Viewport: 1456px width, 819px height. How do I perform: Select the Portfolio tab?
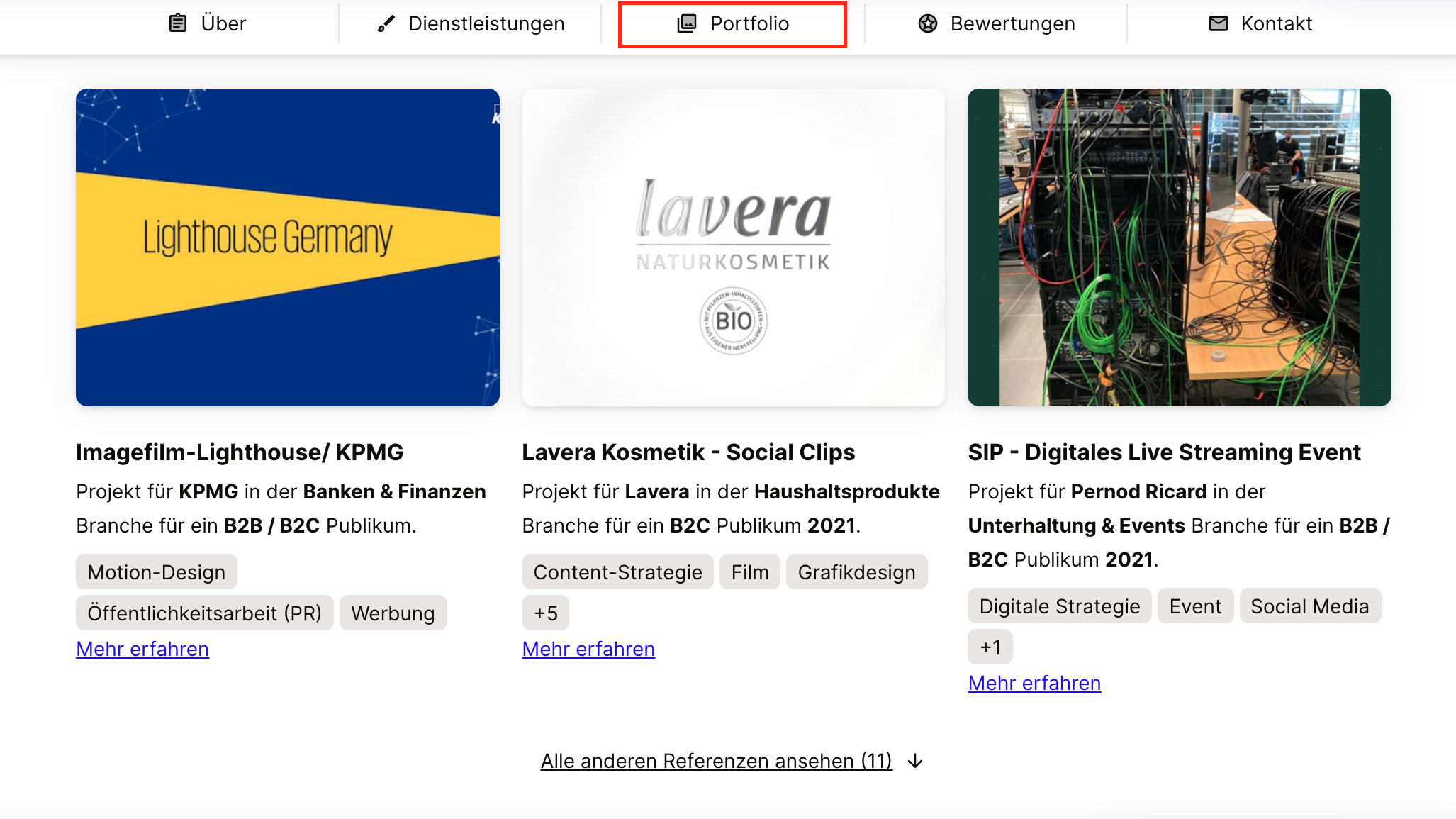point(732,23)
